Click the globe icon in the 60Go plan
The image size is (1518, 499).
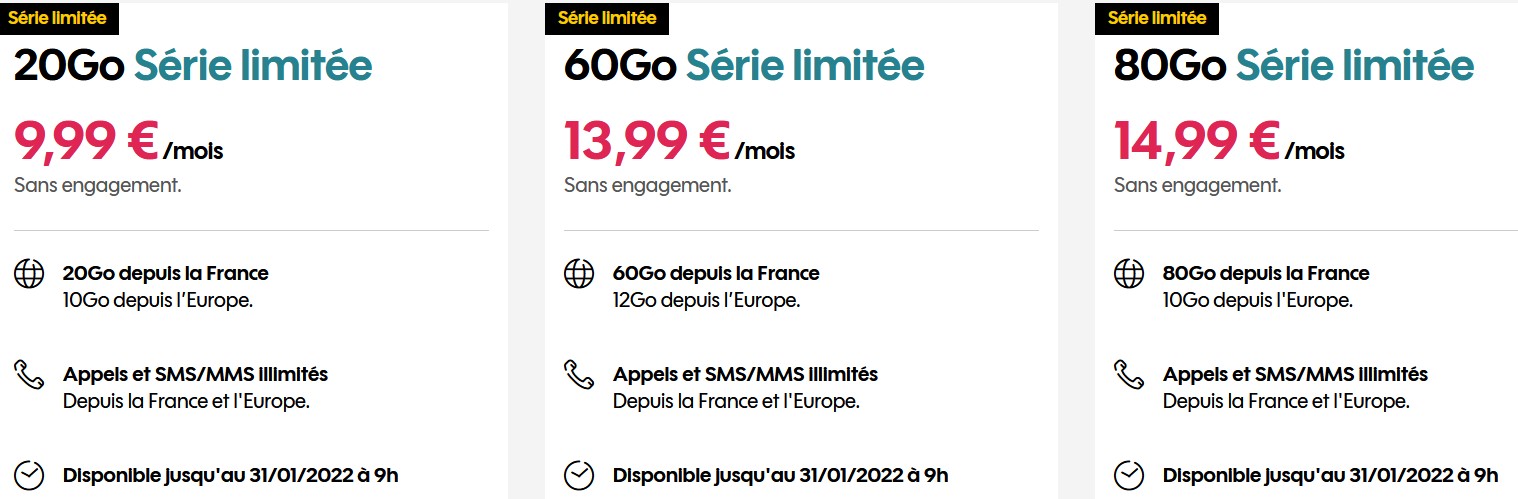point(579,274)
